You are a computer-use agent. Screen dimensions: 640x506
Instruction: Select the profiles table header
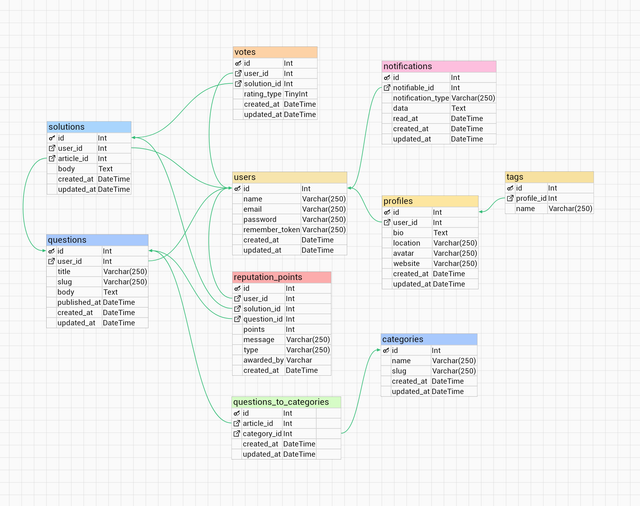pyautogui.click(x=430, y=201)
